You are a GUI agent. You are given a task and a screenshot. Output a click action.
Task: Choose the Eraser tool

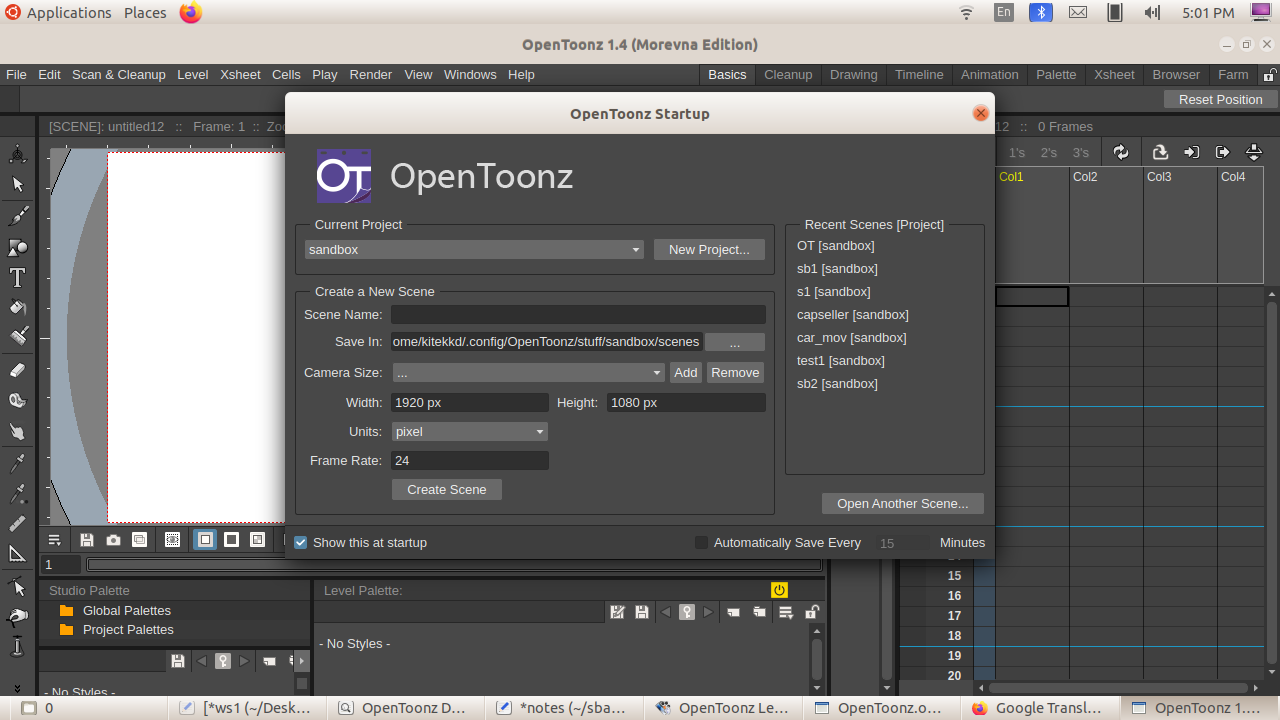(x=18, y=370)
